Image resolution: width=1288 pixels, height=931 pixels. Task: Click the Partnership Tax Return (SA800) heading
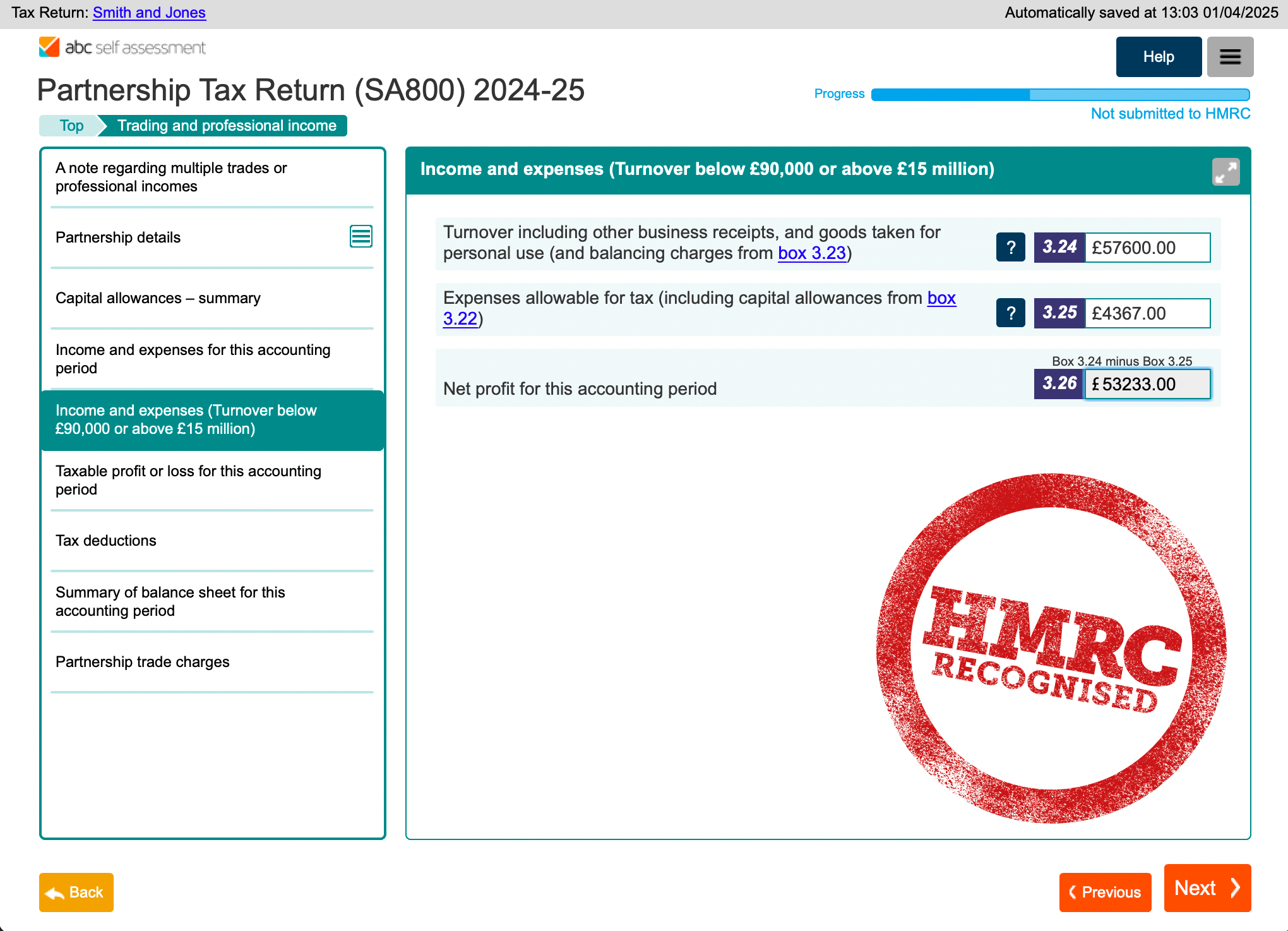point(311,90)
